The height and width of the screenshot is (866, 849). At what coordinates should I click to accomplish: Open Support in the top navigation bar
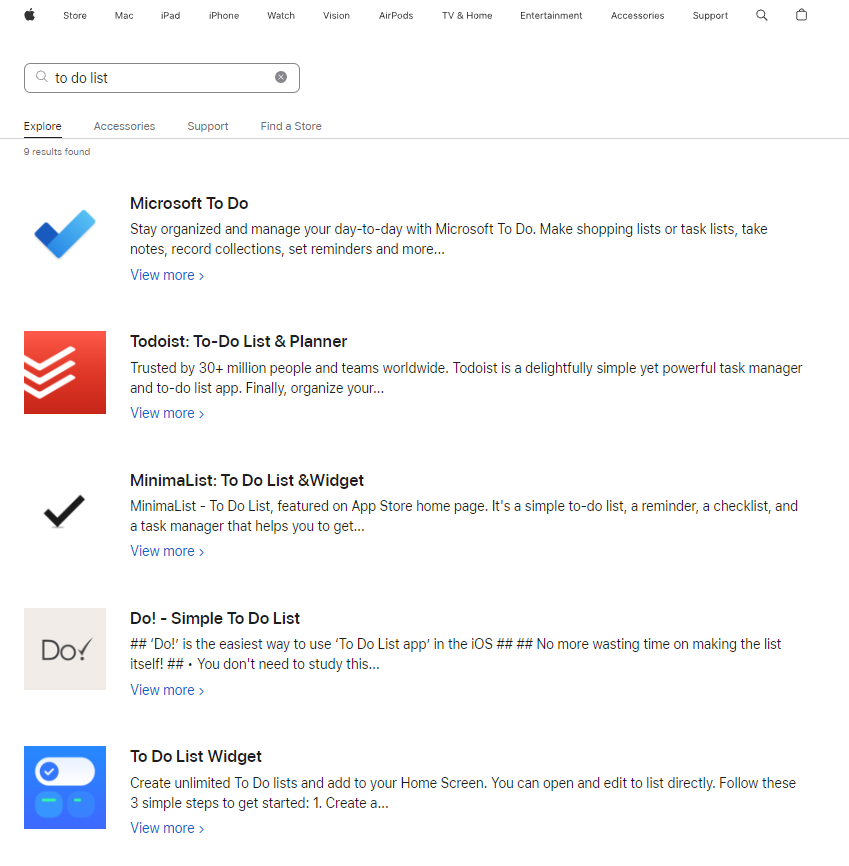tap(710, 15)
